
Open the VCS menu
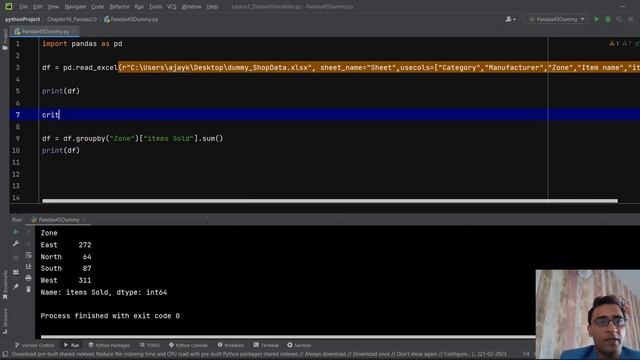(x=171, y=7)
